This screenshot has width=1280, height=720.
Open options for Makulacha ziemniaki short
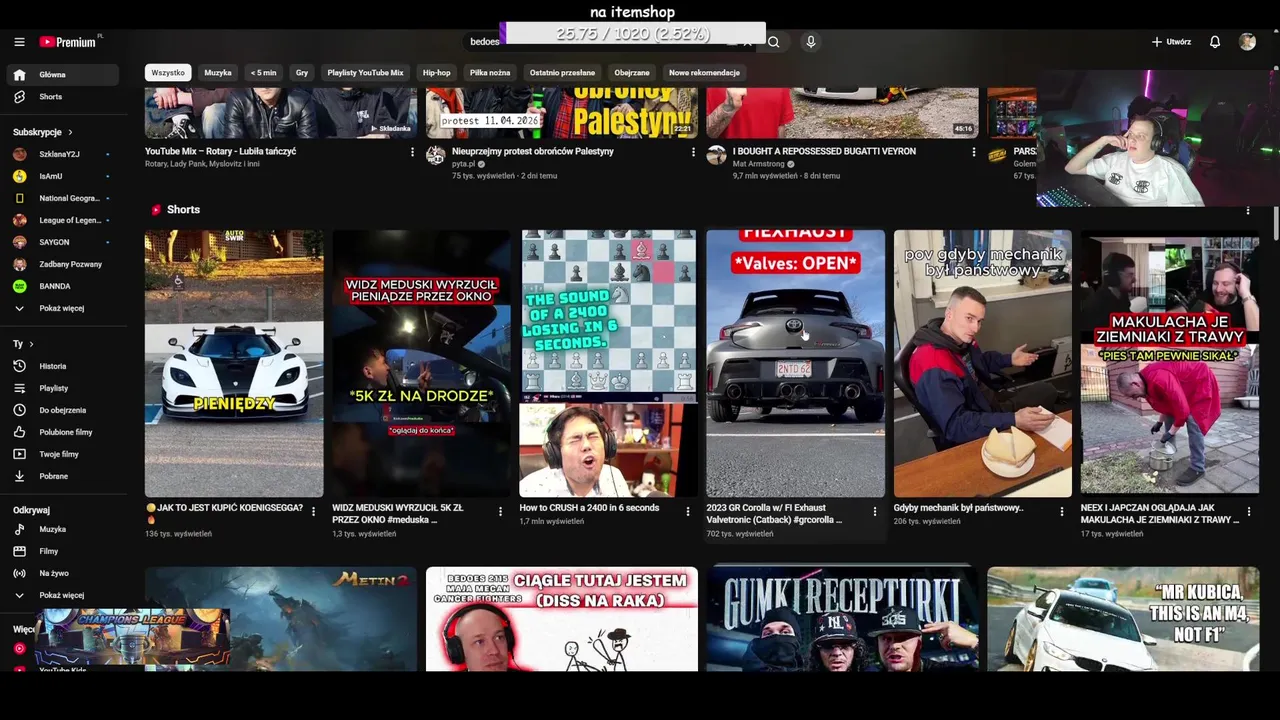pos(1248,511)
